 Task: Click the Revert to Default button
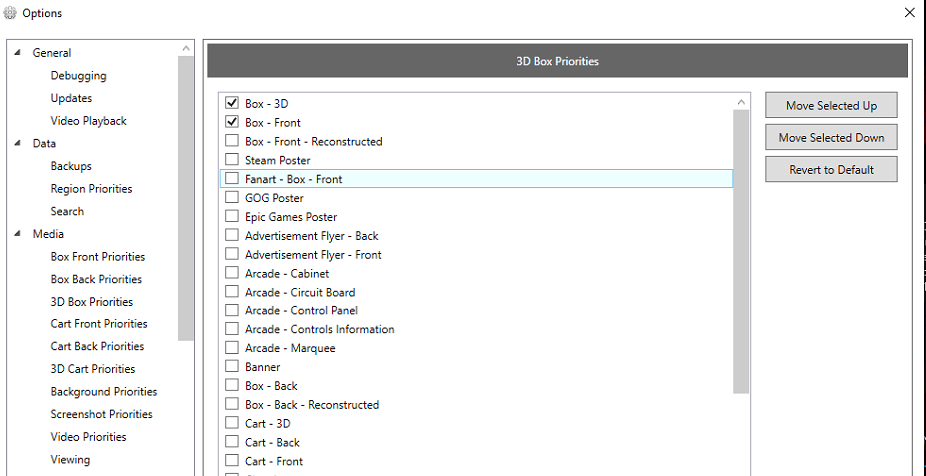(x=831, y=169)
